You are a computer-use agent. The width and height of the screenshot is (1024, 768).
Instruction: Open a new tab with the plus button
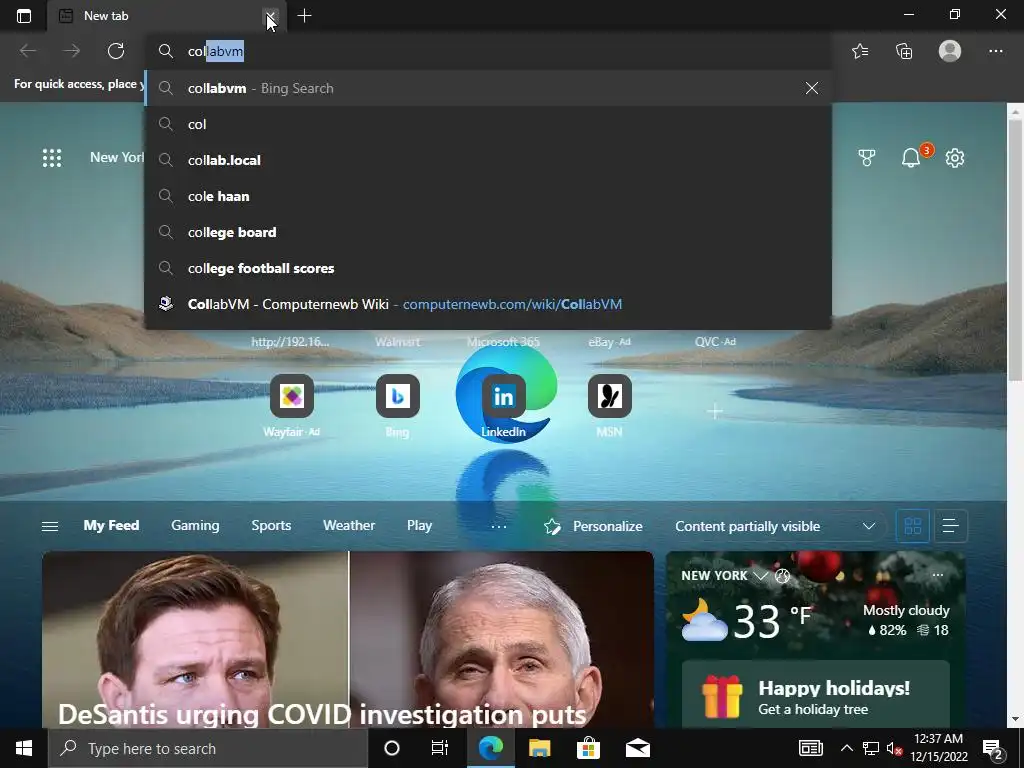click(x=304, y=16)
